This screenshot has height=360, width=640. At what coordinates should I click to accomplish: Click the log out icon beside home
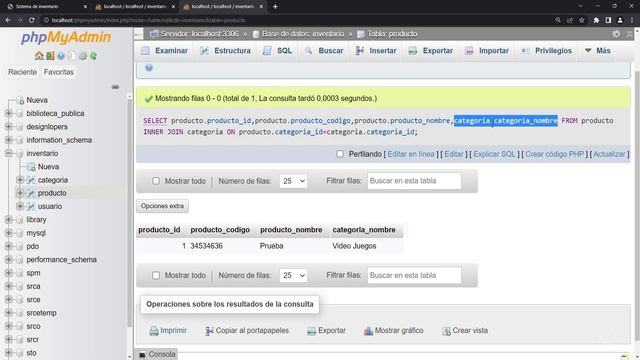[50, 56]
